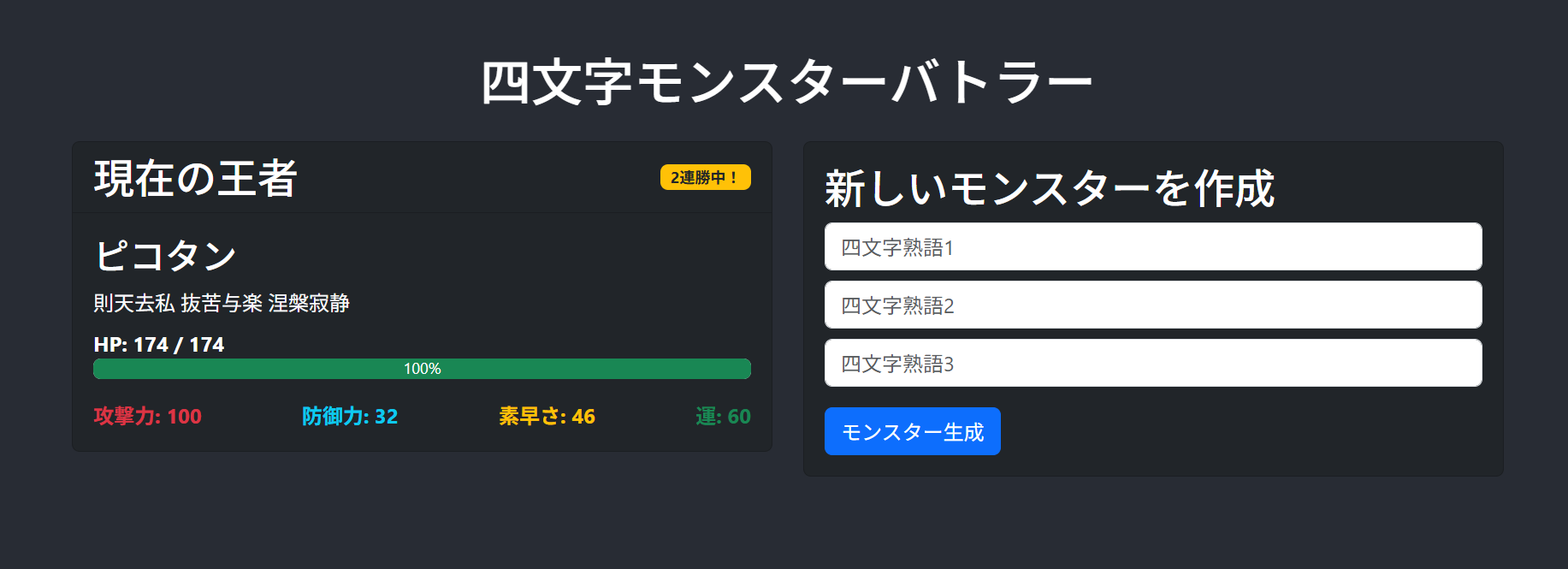Click the 100% label on HP bar

422,369
